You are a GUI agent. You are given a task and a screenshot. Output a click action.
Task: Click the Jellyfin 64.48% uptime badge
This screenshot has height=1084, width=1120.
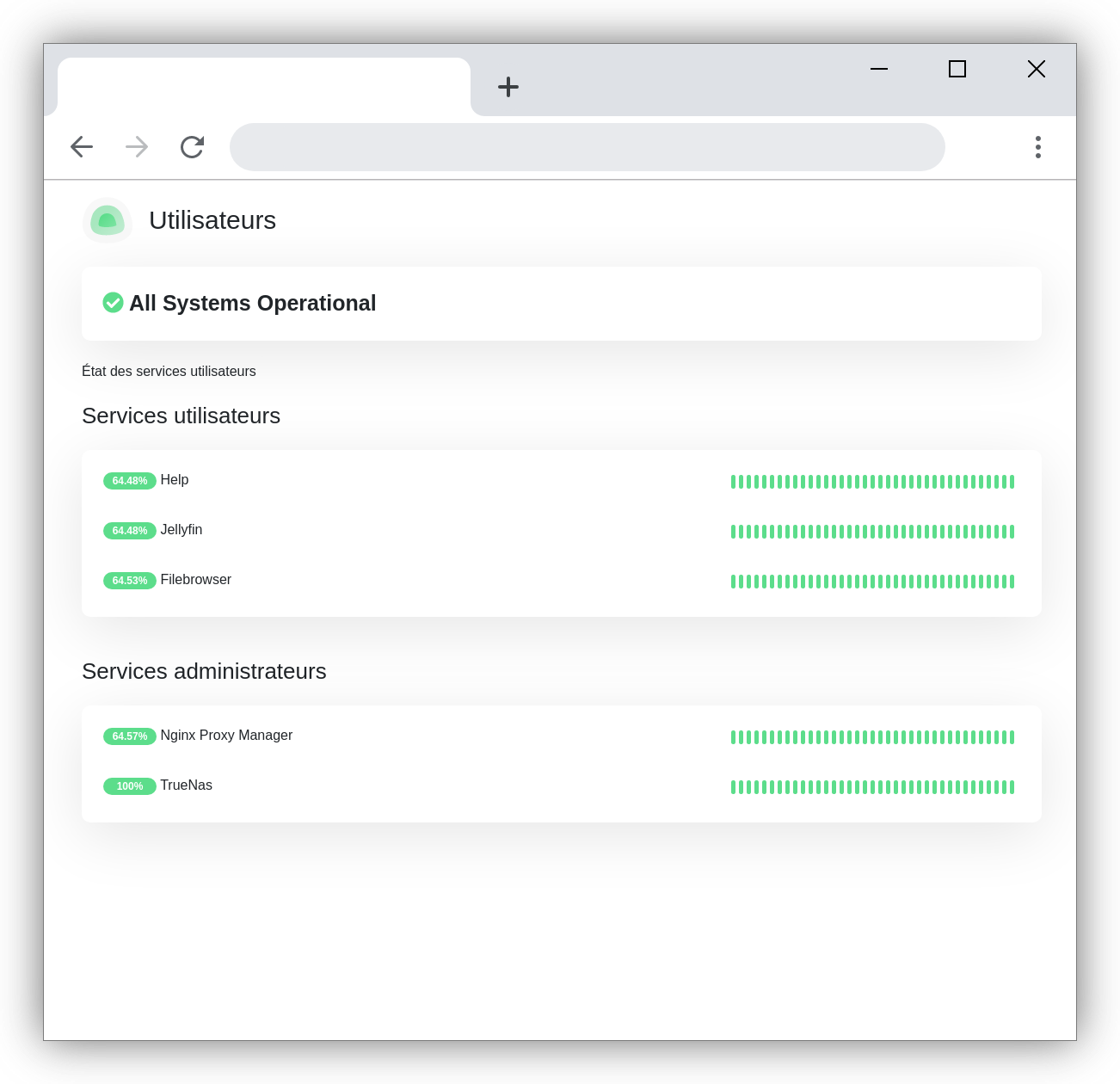pos(130,531)
